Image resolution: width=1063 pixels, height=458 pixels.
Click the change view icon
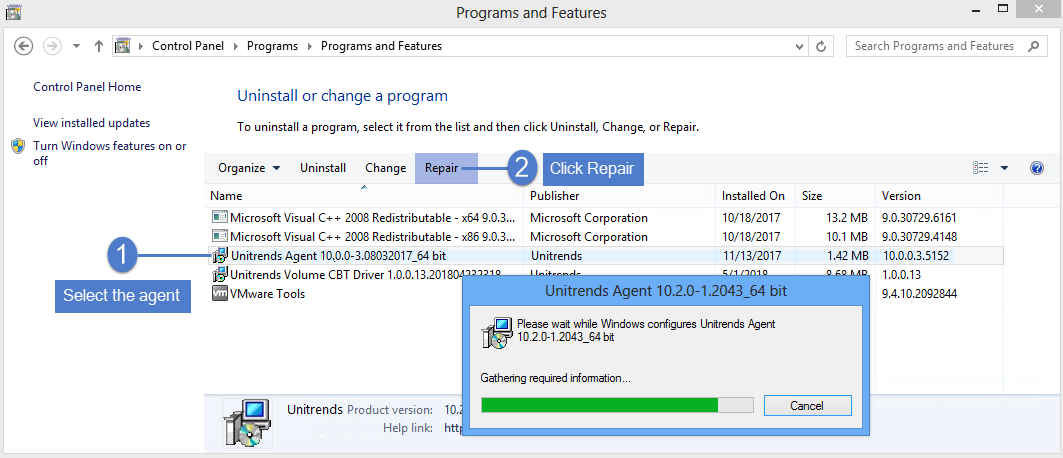click(x=980, y=168)
